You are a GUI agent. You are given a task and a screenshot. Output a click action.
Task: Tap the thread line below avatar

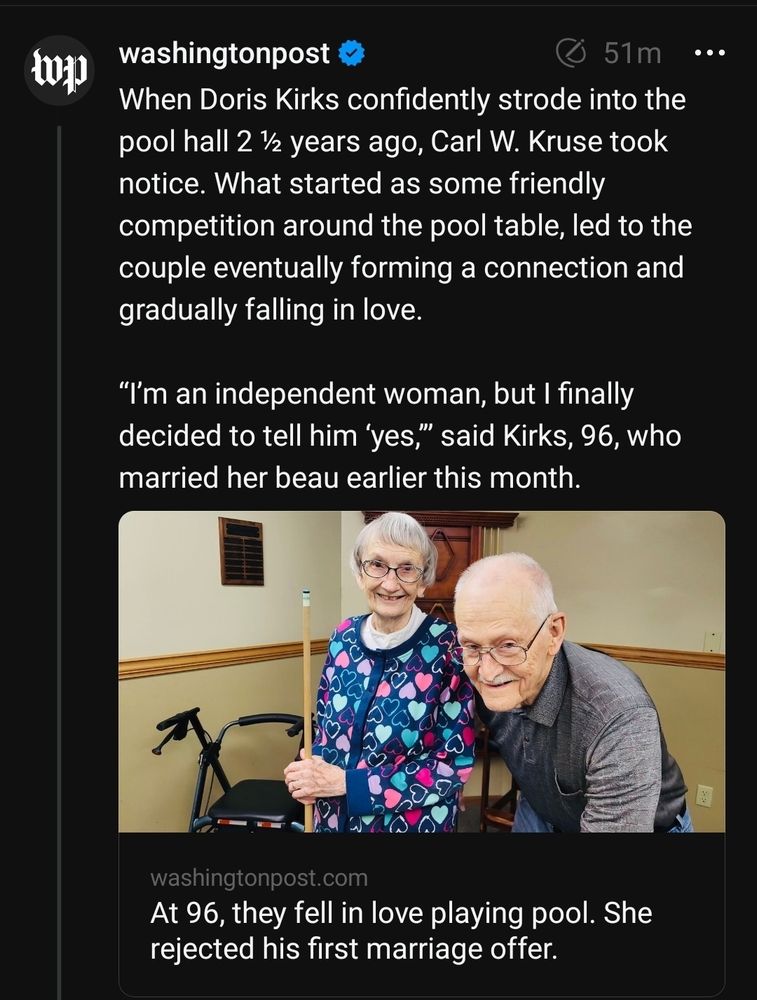(x=59, y=561)
